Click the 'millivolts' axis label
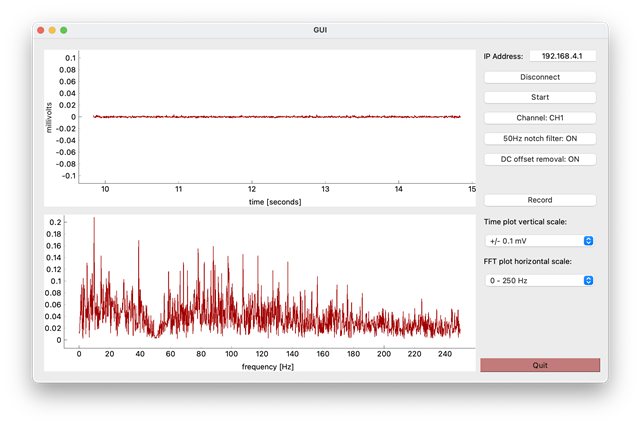Image resolution: width=640 pixels, height=425 pixels. tap(49, 118)
